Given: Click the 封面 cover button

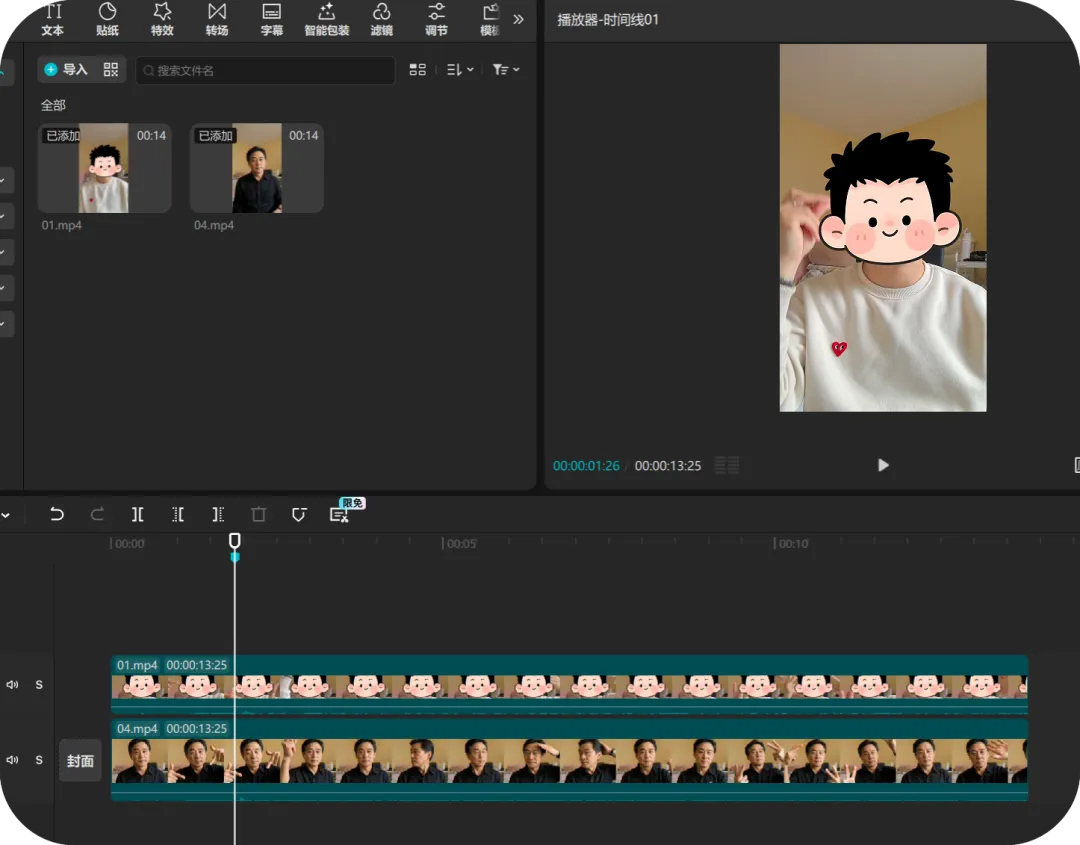Looking at the screenshot, I should pos(81,760).
